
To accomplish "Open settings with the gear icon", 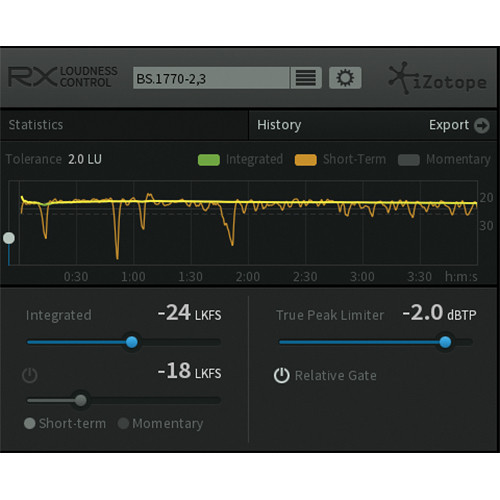I will pyautogui.click(x=345, y=78).
